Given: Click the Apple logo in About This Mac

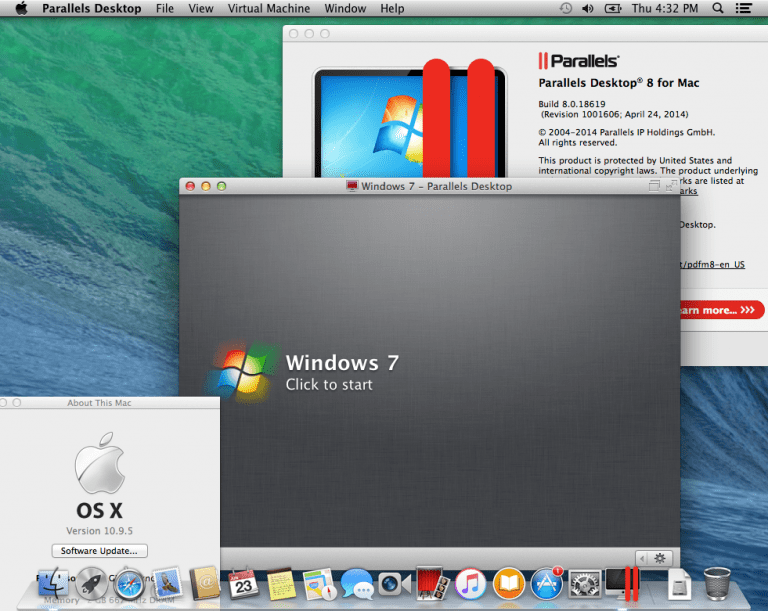Looking at the screenshot, I should (100, 463).
